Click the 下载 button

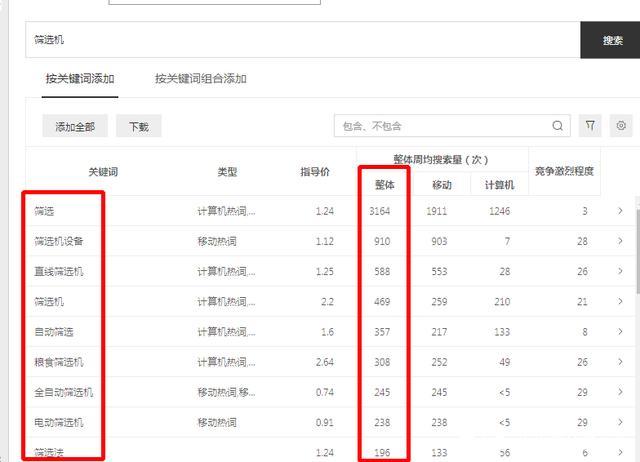[x=139, y=127]
